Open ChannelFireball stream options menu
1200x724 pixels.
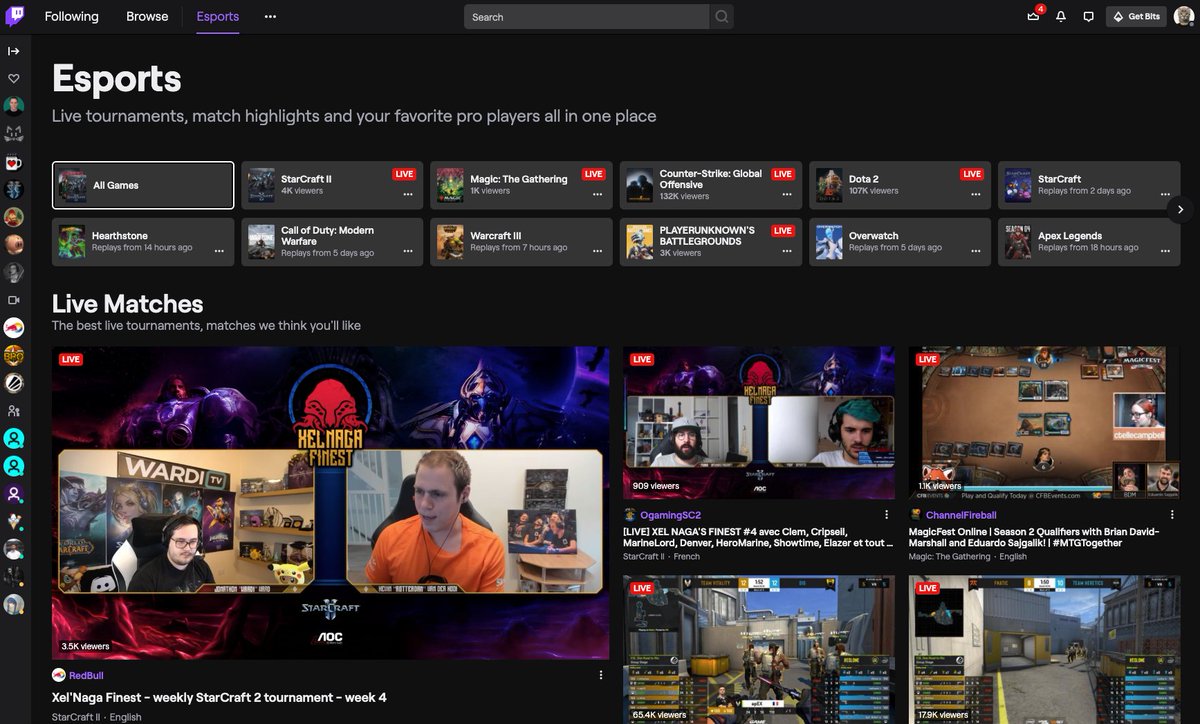pyautogui.click(x=1172, y=515)
